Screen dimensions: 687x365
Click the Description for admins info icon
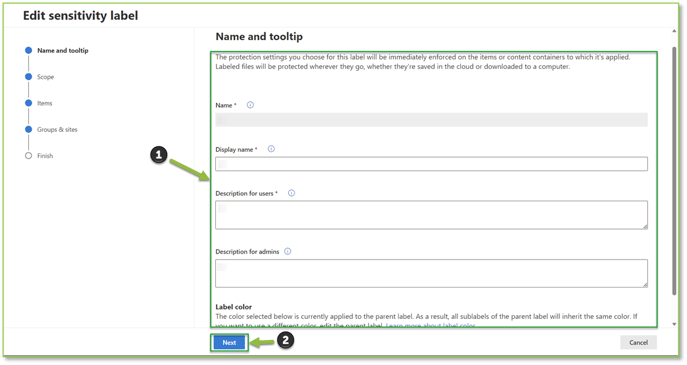click(x=287, y=251)
